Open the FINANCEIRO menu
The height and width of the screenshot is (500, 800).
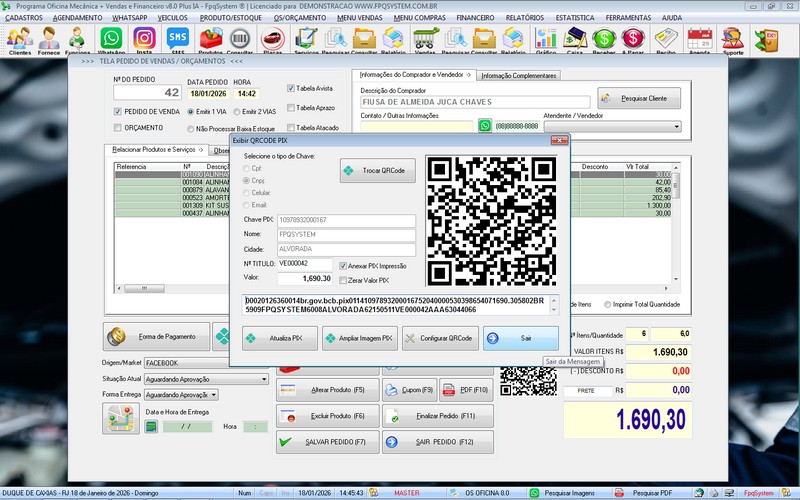click(475, 18)
